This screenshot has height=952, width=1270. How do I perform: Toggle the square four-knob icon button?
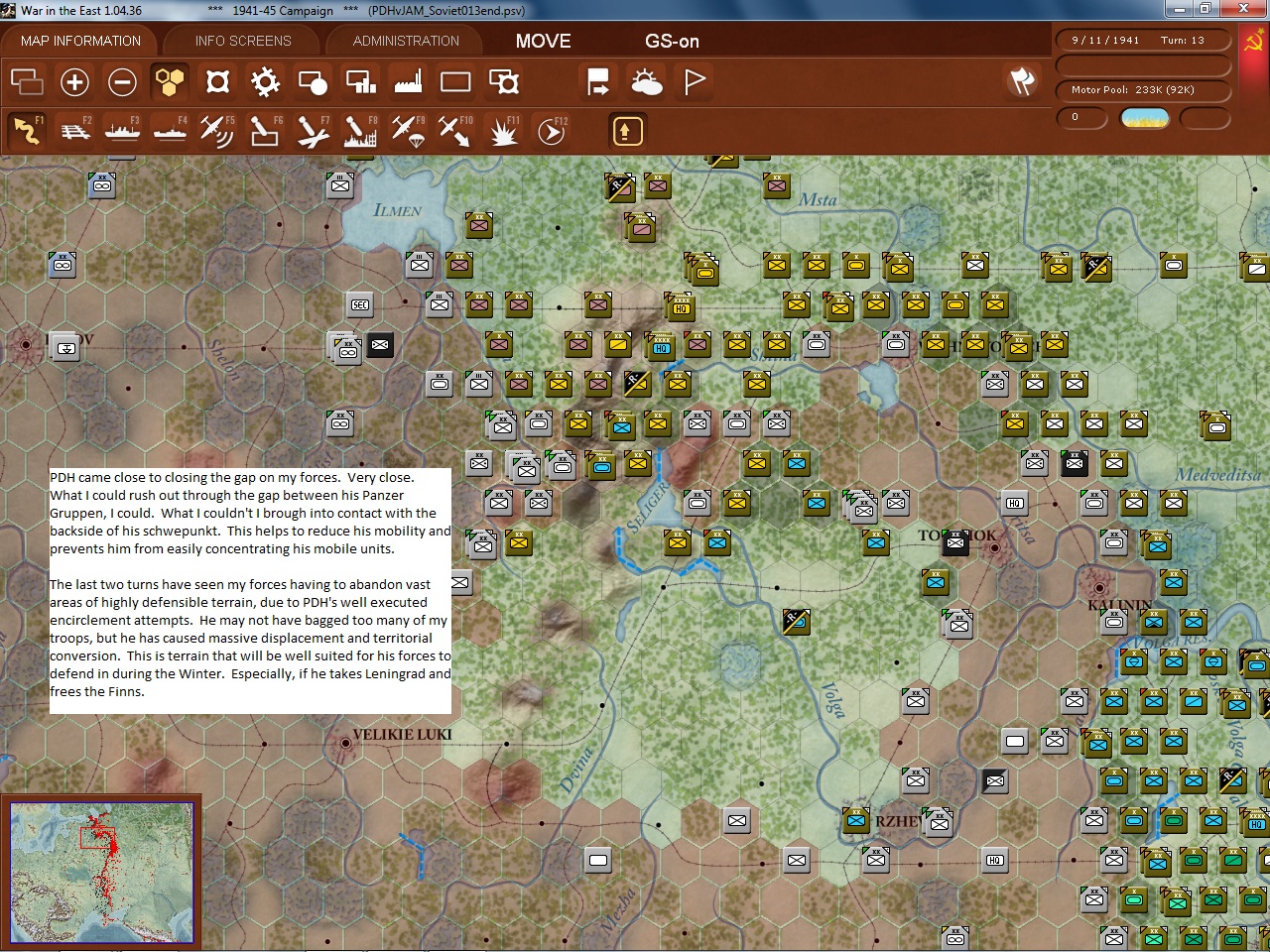pos(217,81)
